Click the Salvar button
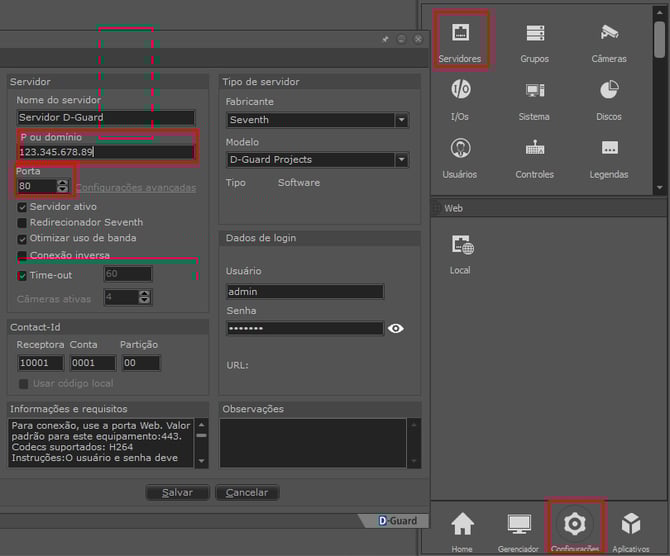The width and height of the screenshot is (670, 556). point(177,493)
